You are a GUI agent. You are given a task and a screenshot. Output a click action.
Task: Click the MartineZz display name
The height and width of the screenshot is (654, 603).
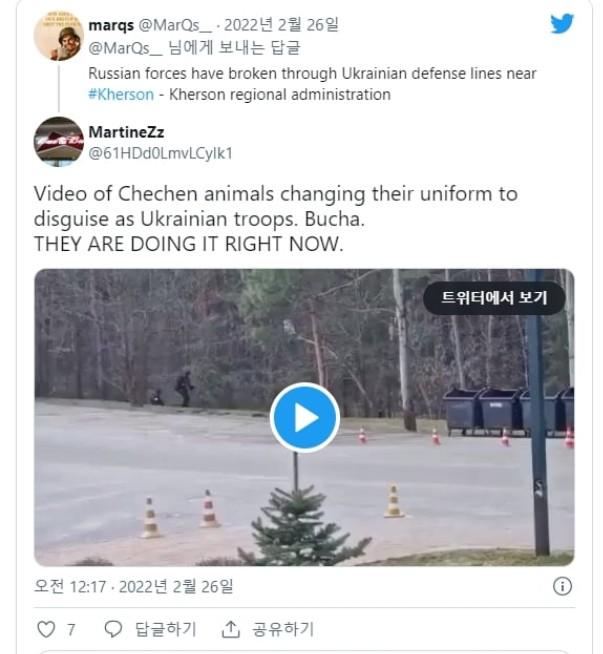click(x=126, y=132)
